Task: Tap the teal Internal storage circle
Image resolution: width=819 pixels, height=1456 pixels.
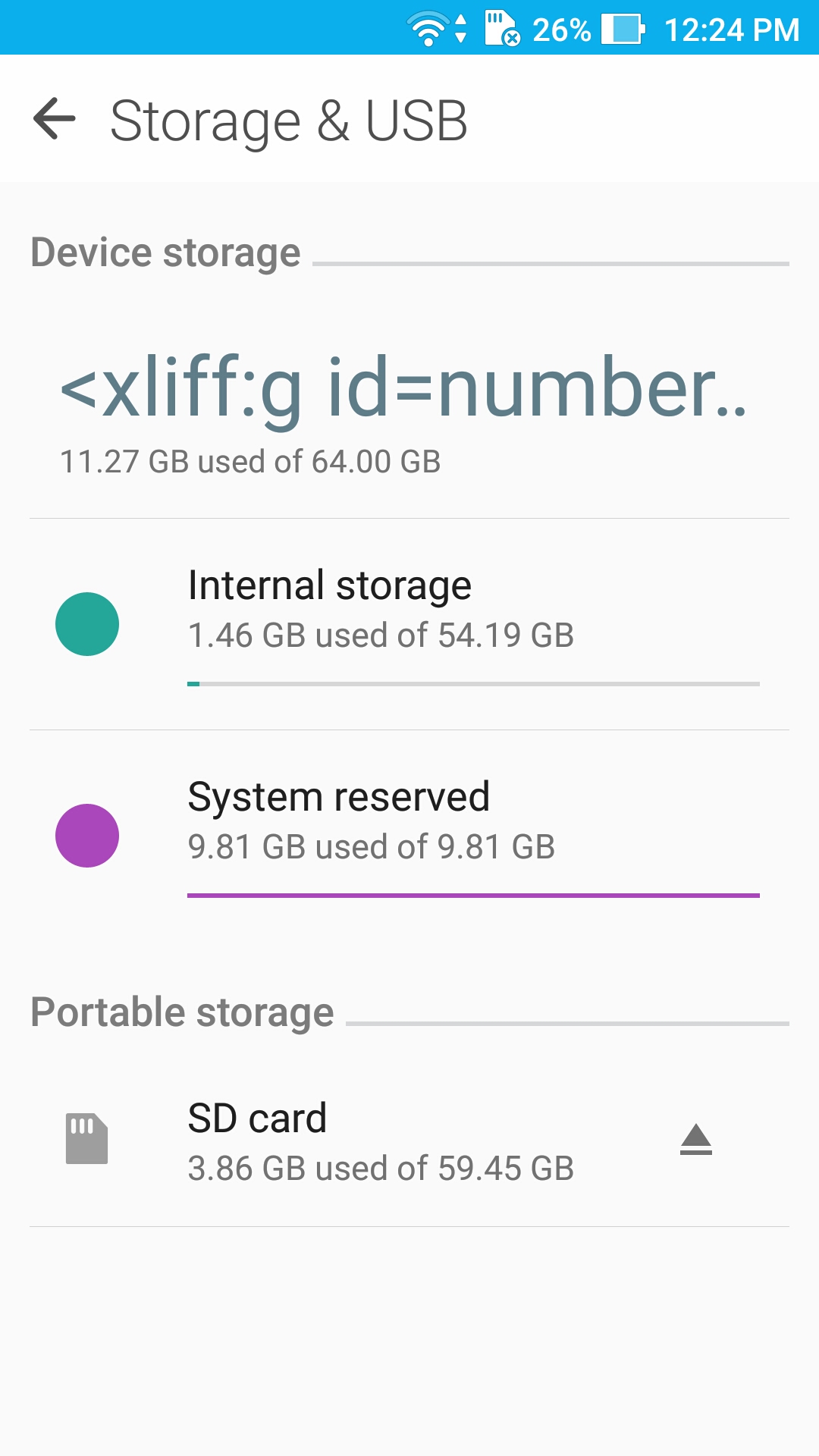Action: point(87,624)
